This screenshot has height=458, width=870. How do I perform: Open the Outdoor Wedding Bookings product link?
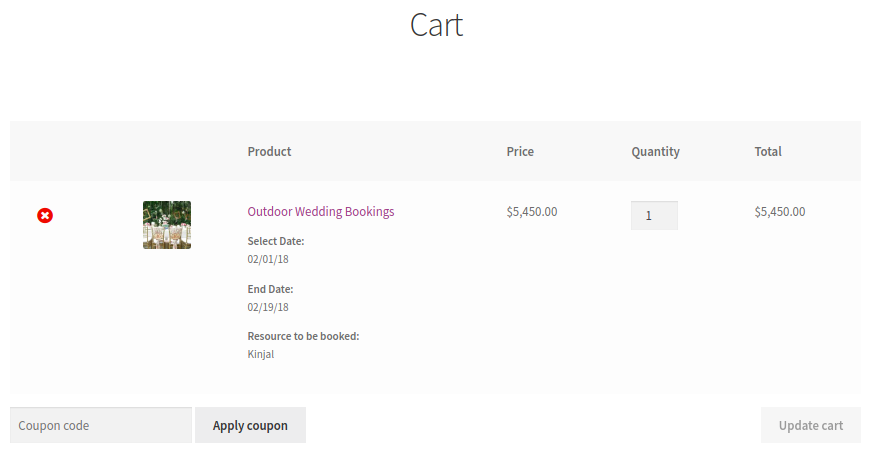coord(321,212)
